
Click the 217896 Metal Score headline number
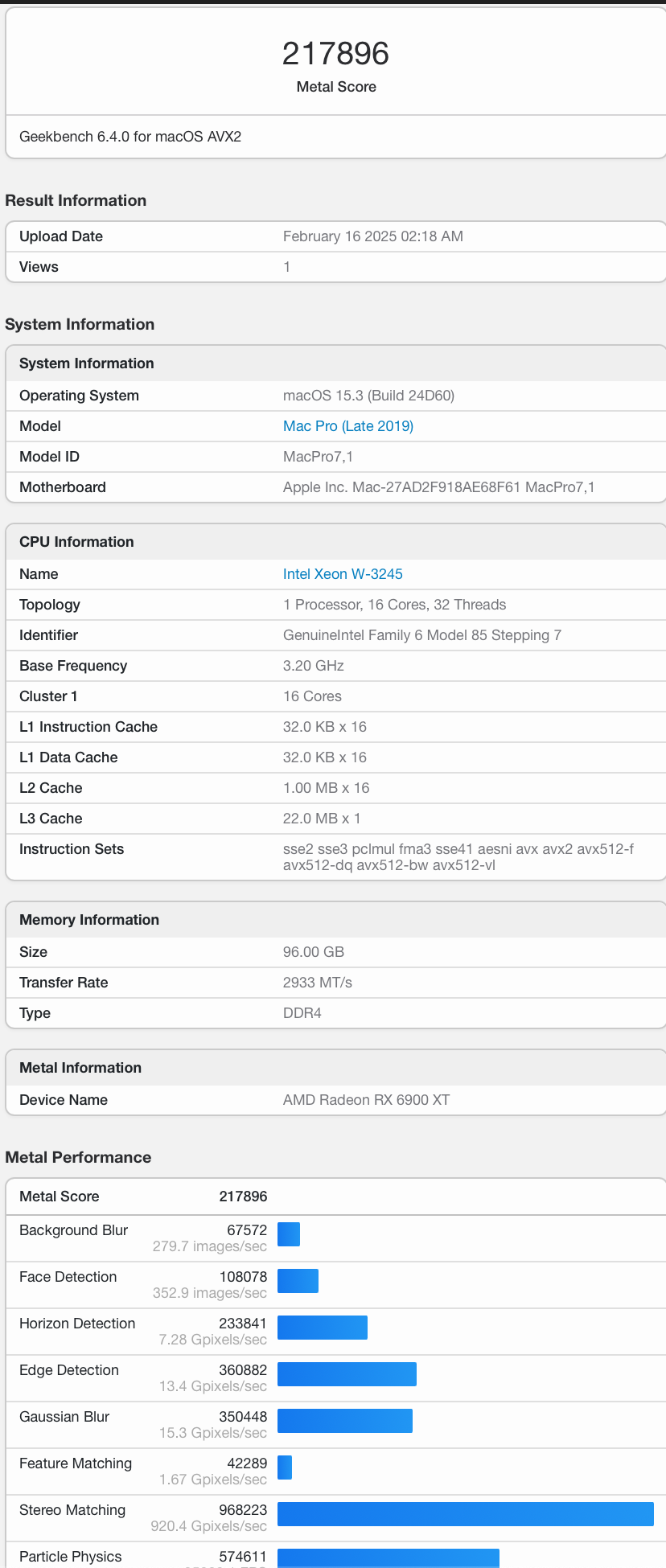pyautogui.click(x=335, y=54)
